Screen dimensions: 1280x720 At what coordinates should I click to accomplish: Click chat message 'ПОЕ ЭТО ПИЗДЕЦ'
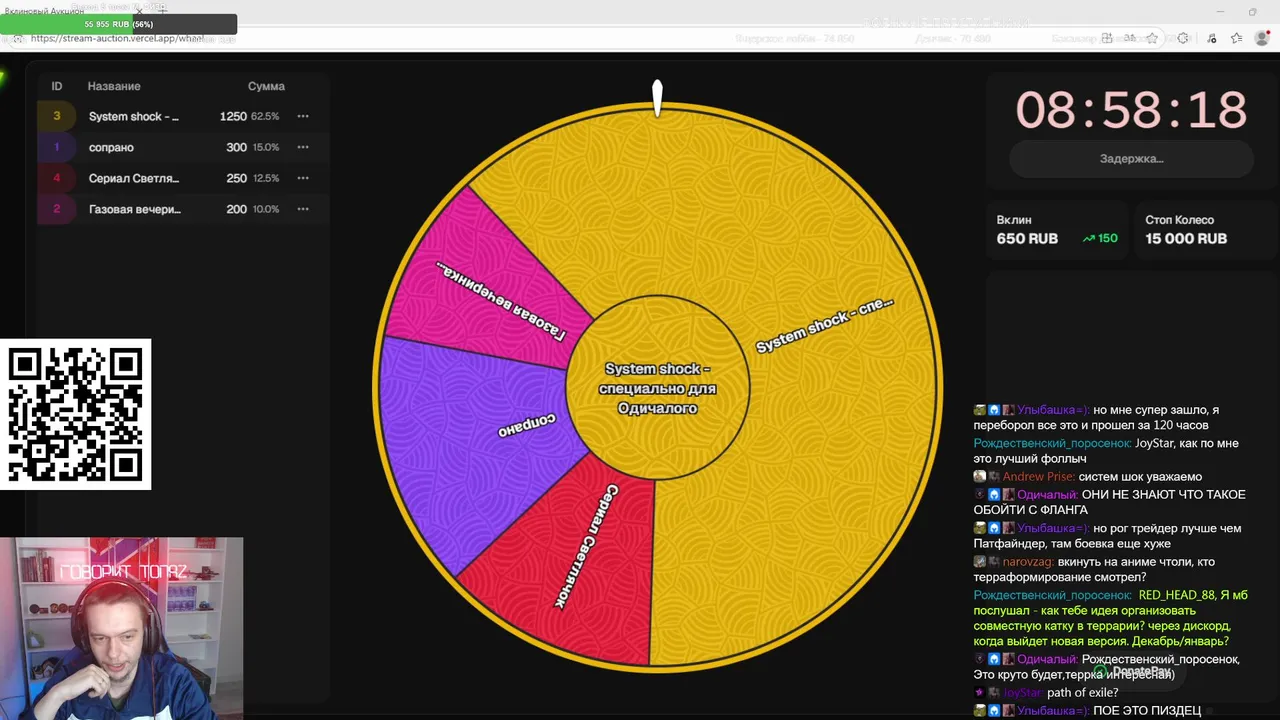pos(1147,711)
